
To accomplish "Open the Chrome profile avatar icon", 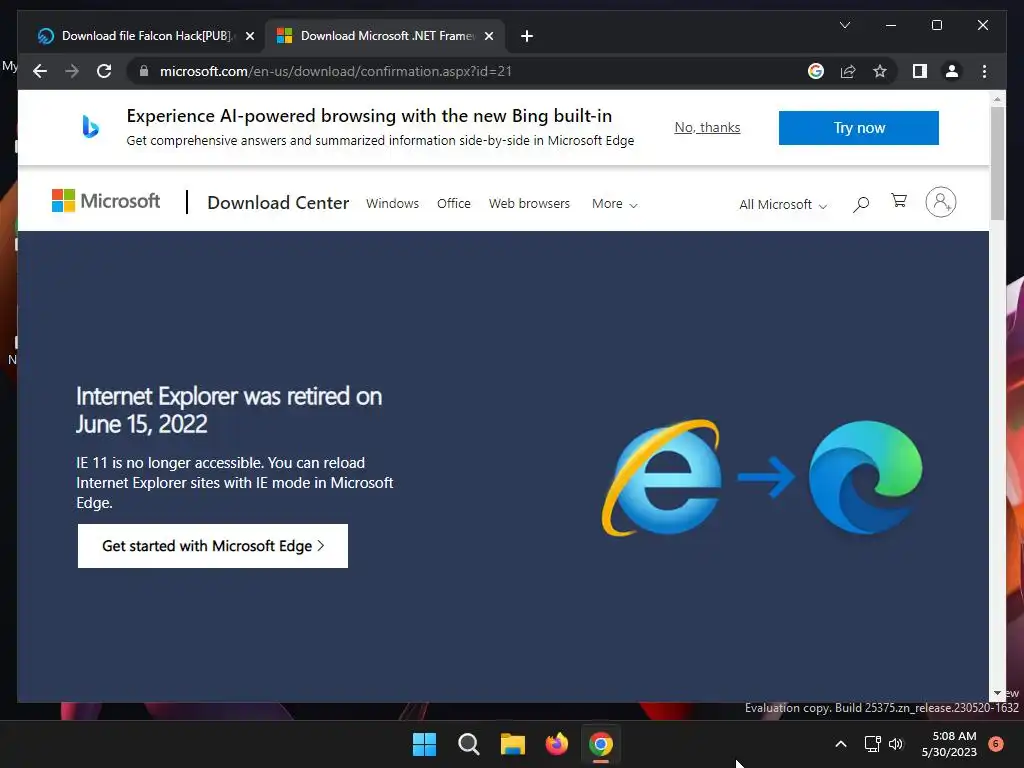I will [x=952, y=71].
